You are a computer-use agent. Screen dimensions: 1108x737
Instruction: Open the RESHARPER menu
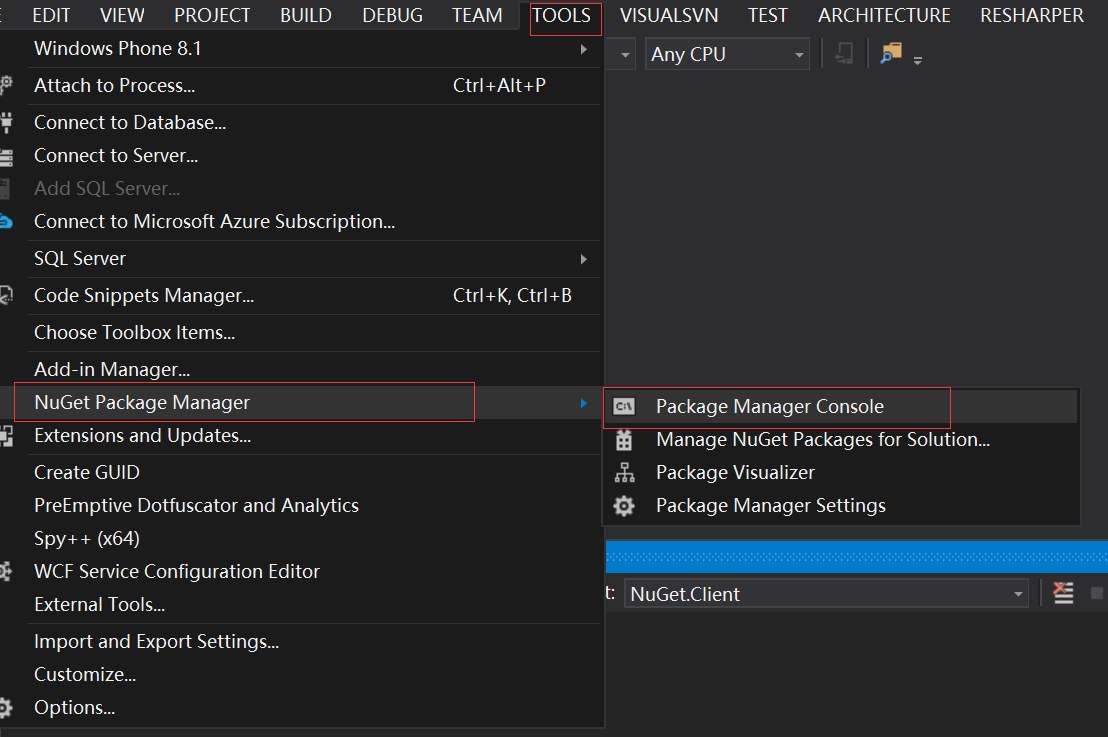1032,15
